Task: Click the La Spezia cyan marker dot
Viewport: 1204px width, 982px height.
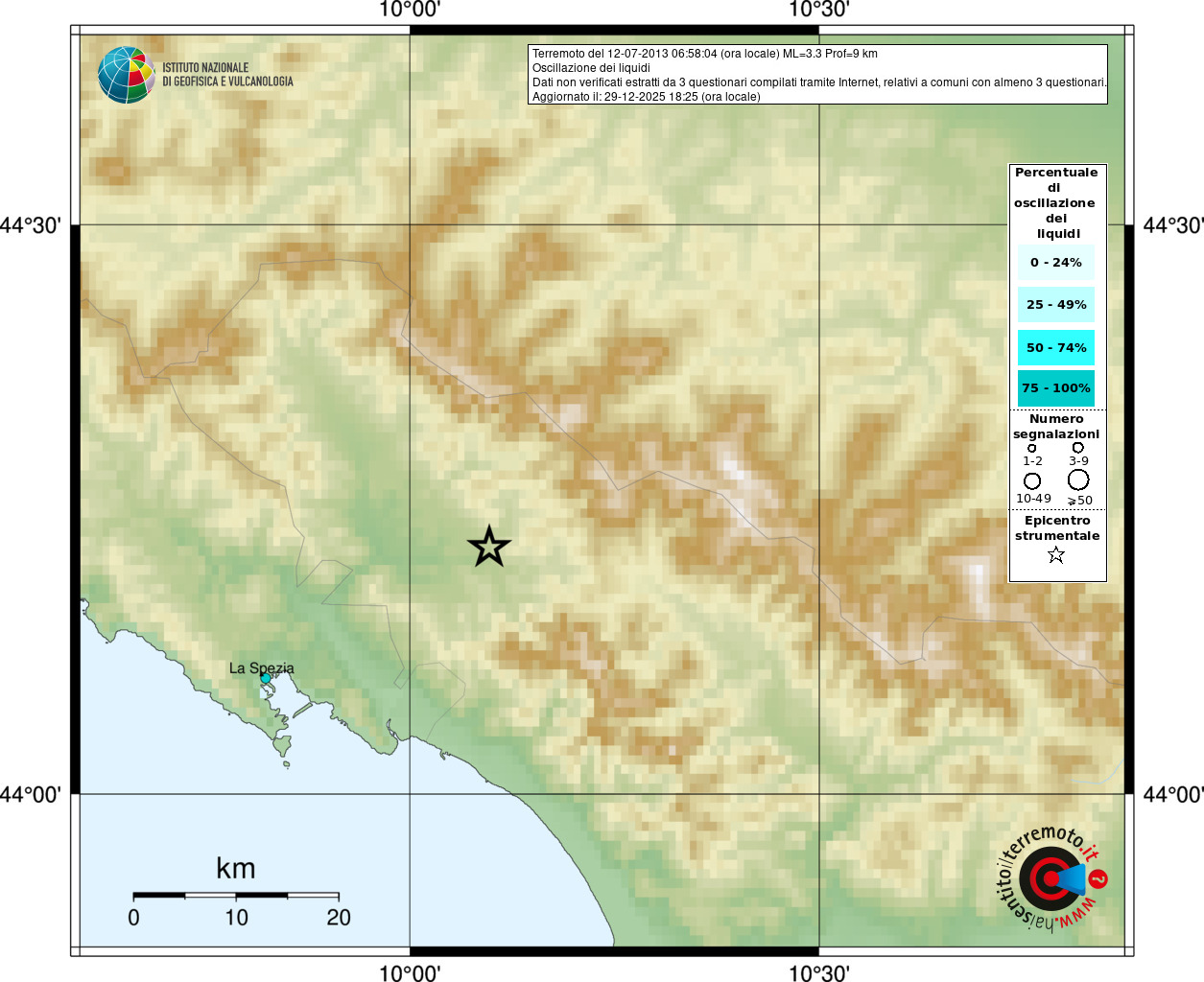Action: coord(266,678)
